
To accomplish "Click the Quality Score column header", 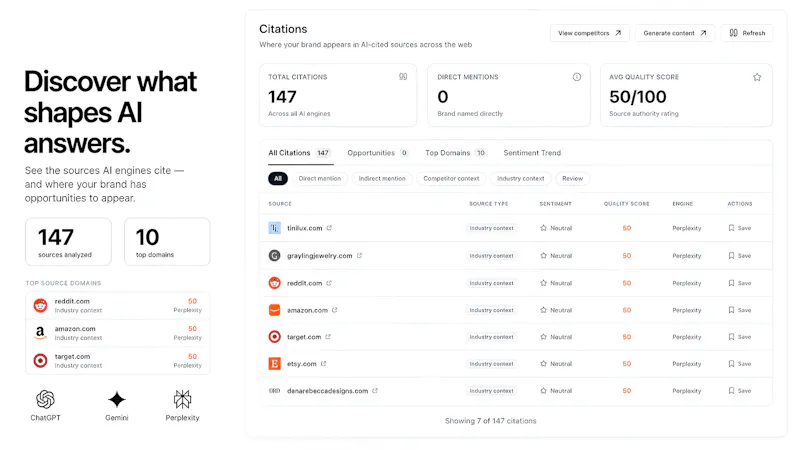I will click(627, 204).
